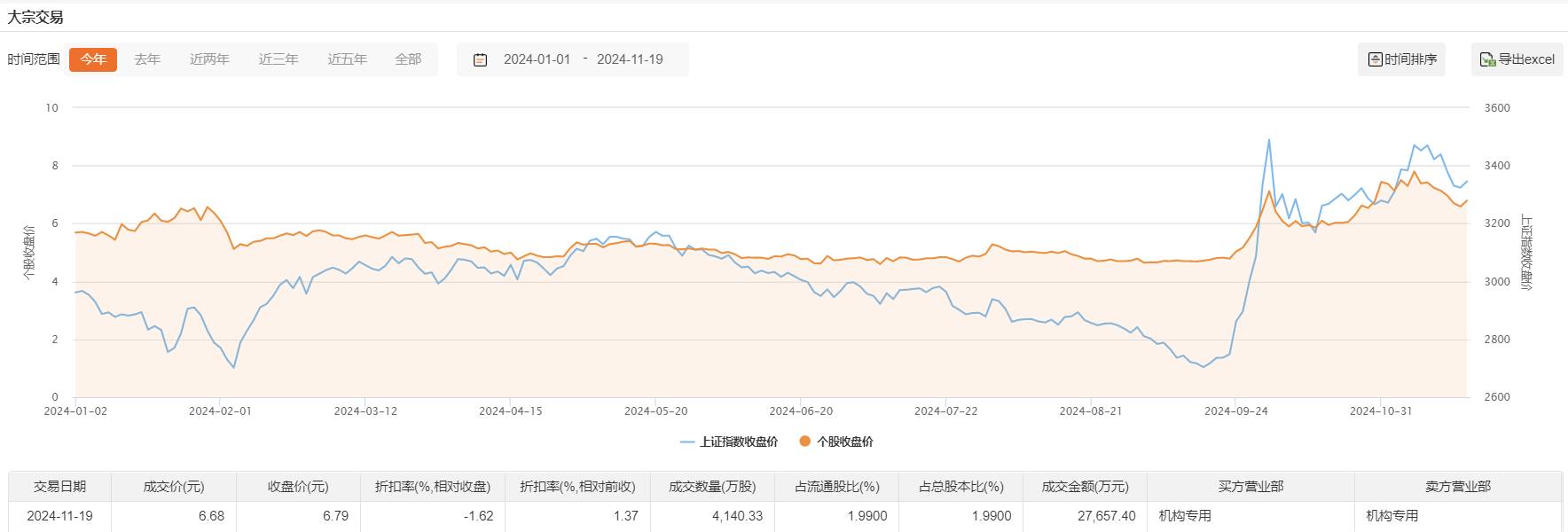Toggle 个股收盘价 series via legend label
This screenshot has height=532, width=1568.
(x=845, y=442)
